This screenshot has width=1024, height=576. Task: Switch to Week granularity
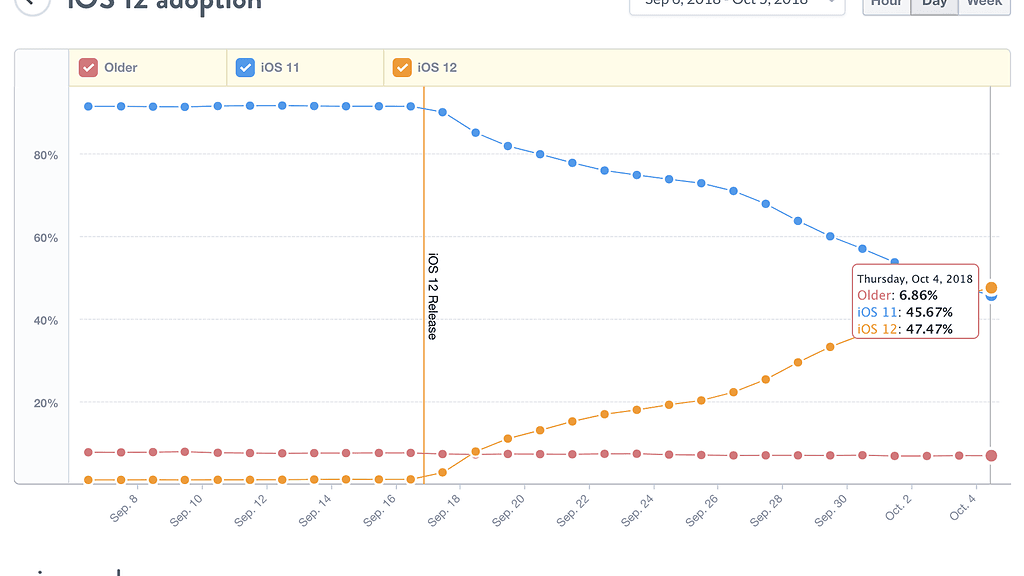pyautogui.click(x=984, y=4)
